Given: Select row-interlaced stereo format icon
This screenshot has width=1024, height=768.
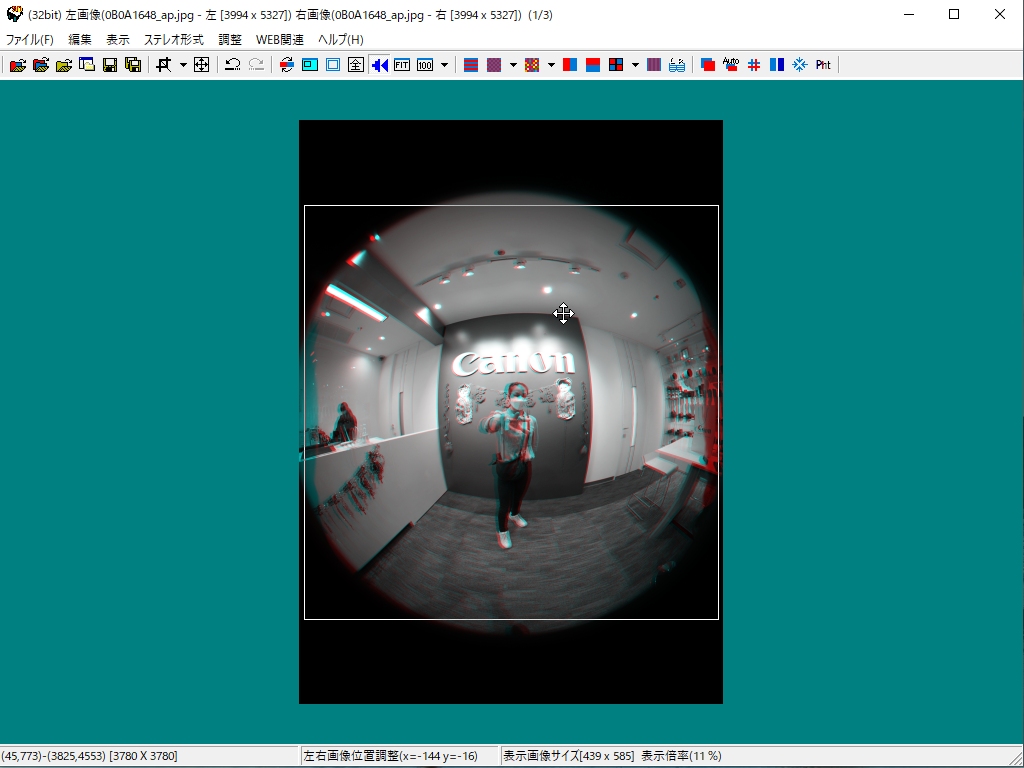Looking at the screenshot, I should pos(471,65).
